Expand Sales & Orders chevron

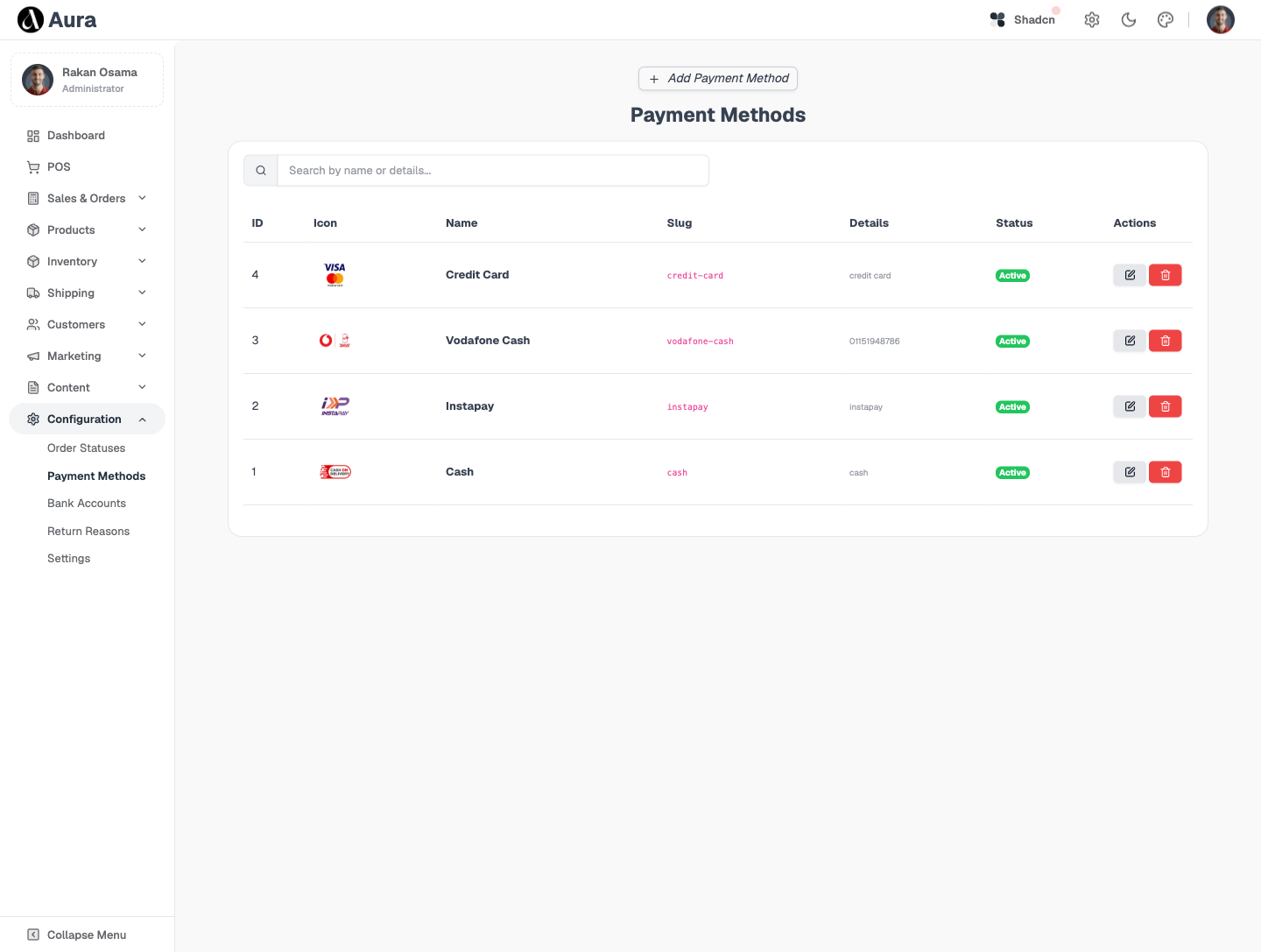click(142, 198)
